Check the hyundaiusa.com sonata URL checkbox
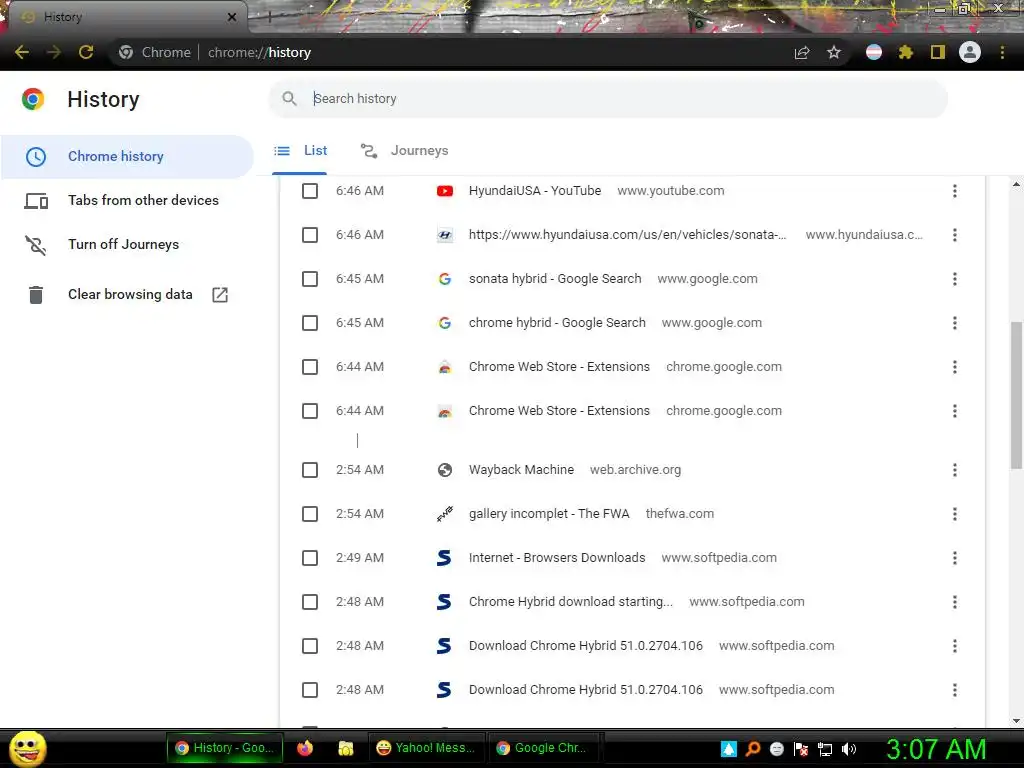 (x=310, y=235)
